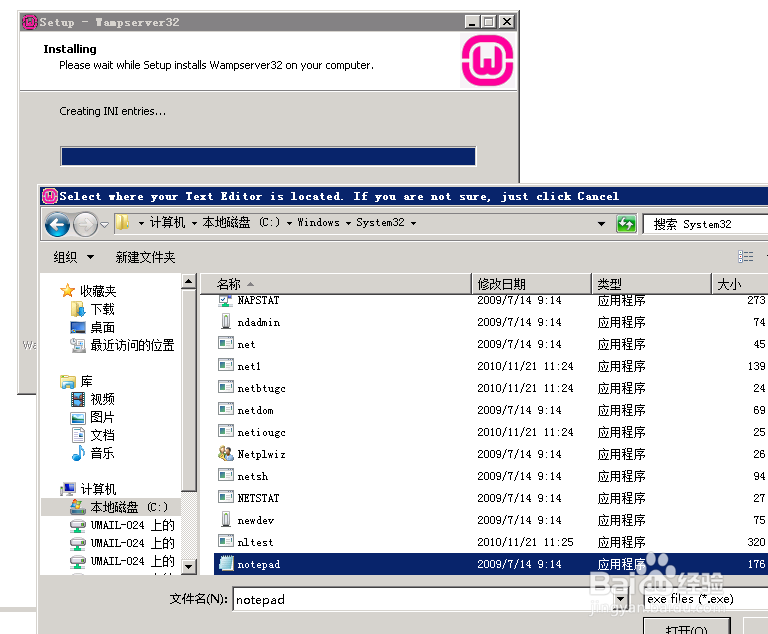
Task: Open 文档 library
Action: pos(102,435)
